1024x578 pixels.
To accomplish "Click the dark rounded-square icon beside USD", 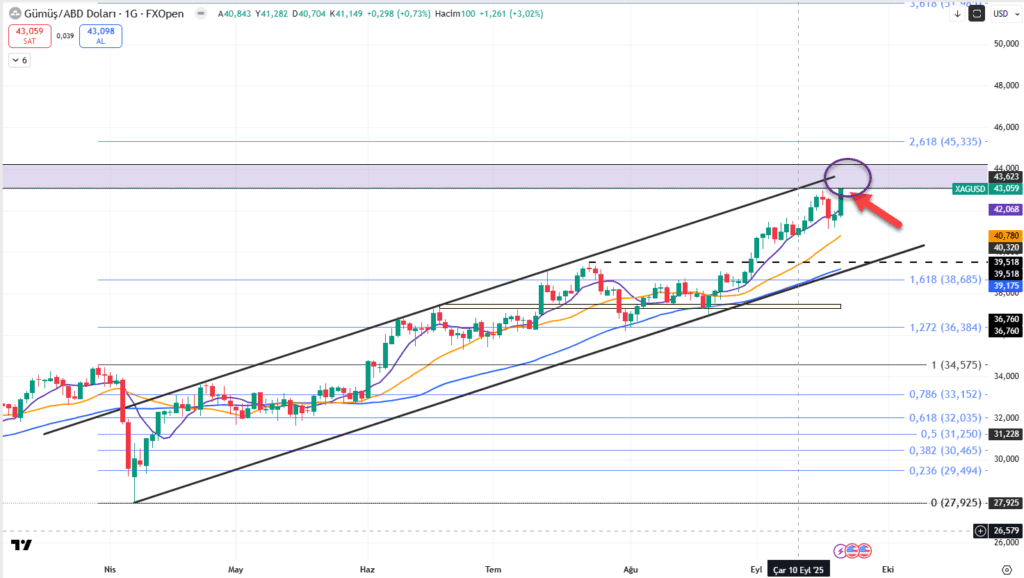I will click(977, 14).
